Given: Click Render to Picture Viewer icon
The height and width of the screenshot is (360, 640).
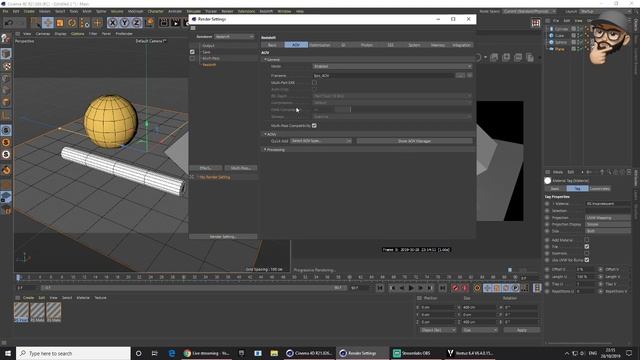Looking at the screenshot, I should pyautogui.click(x=176, y=23).
